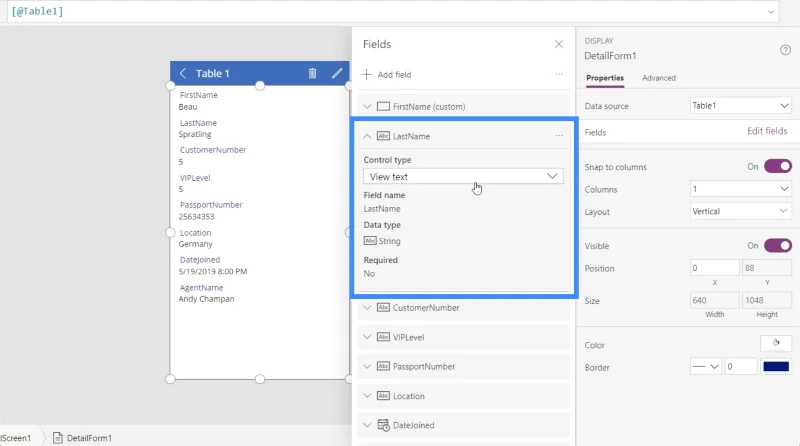Expand the FirstName (custom) field
800x446 pixels.
tap(367, 107)
